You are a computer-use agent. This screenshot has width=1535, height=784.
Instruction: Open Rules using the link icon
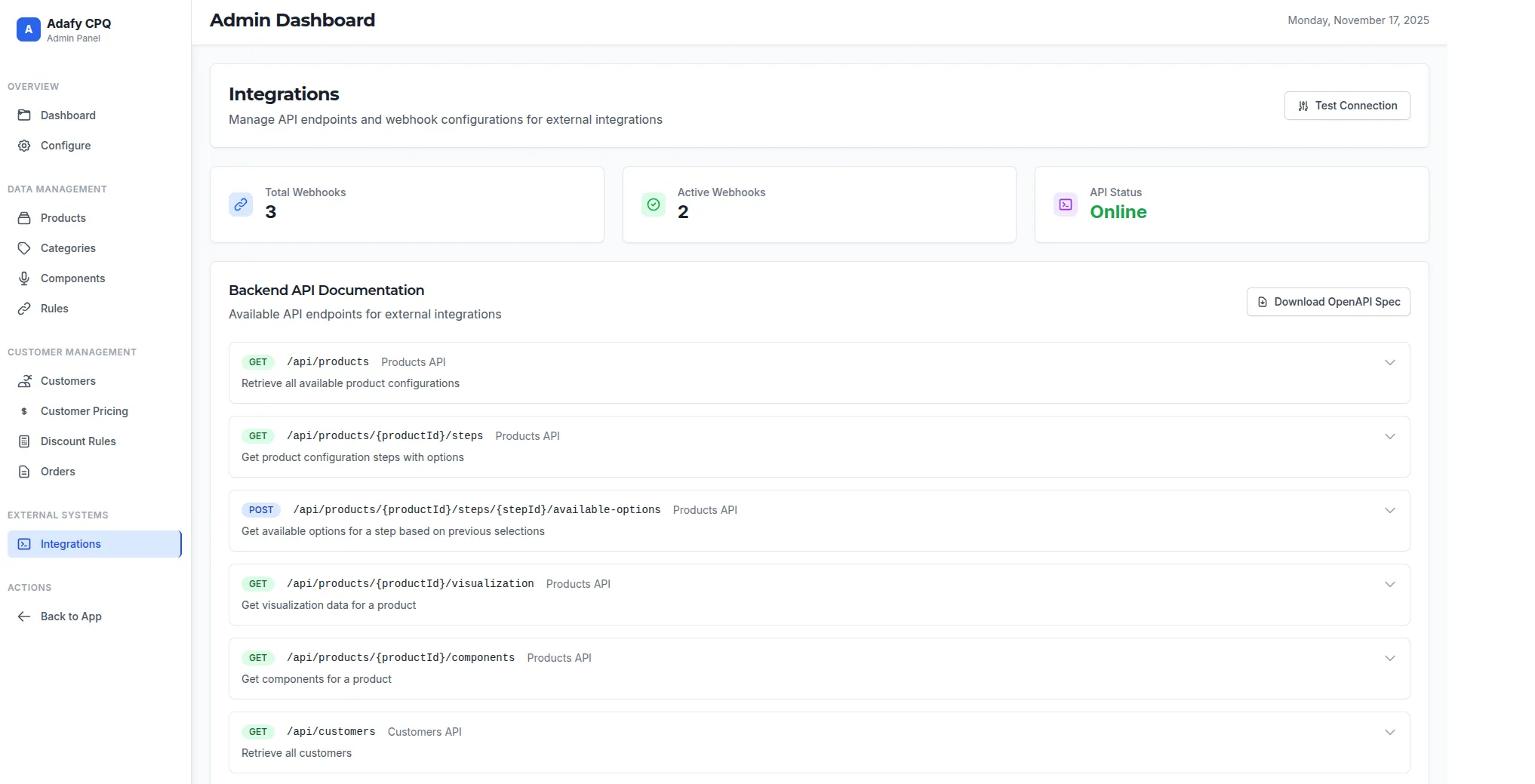[x=23, y=308]
